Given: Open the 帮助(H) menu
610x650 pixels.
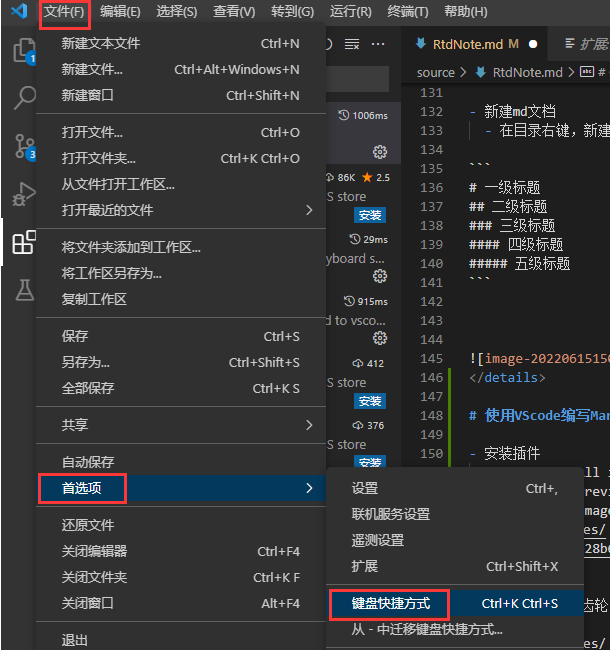Looking at the screenshot, I should [466, 12].
